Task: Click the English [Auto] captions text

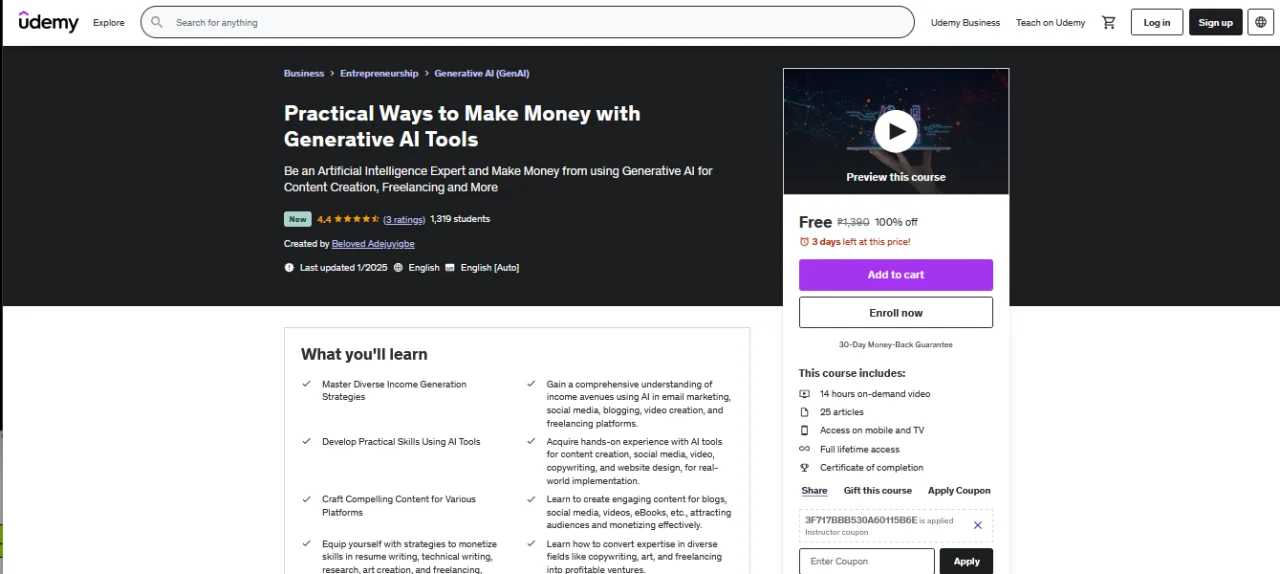Action: [490, 267]
